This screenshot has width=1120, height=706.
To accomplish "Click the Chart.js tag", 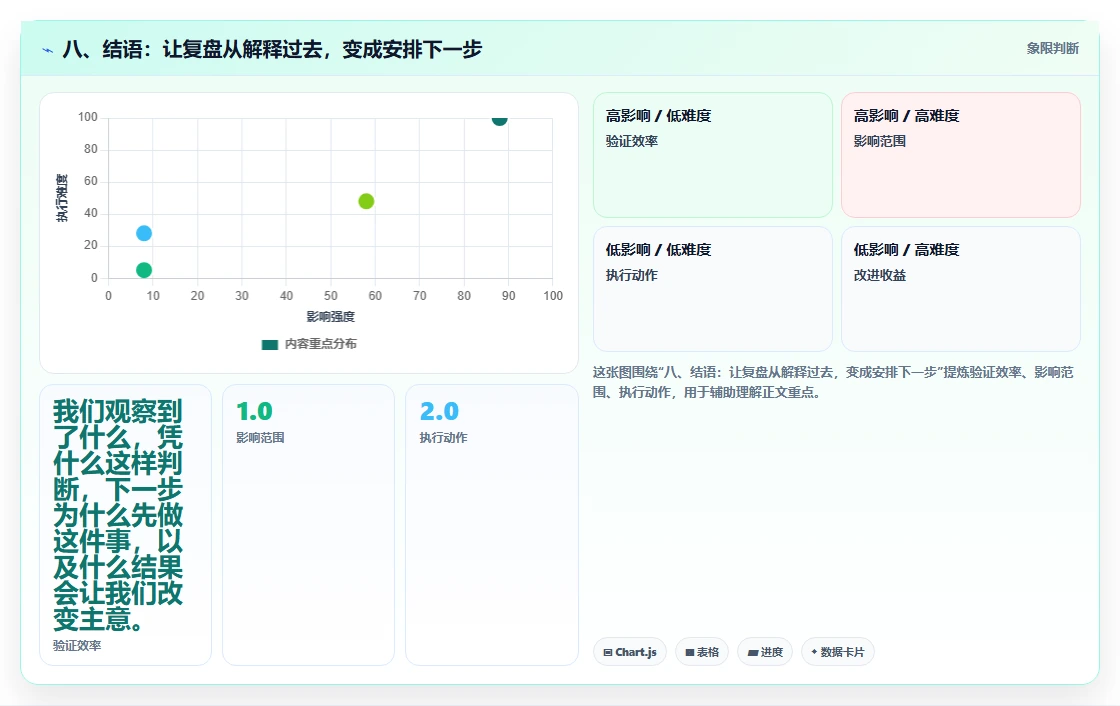I will [630, 652].
